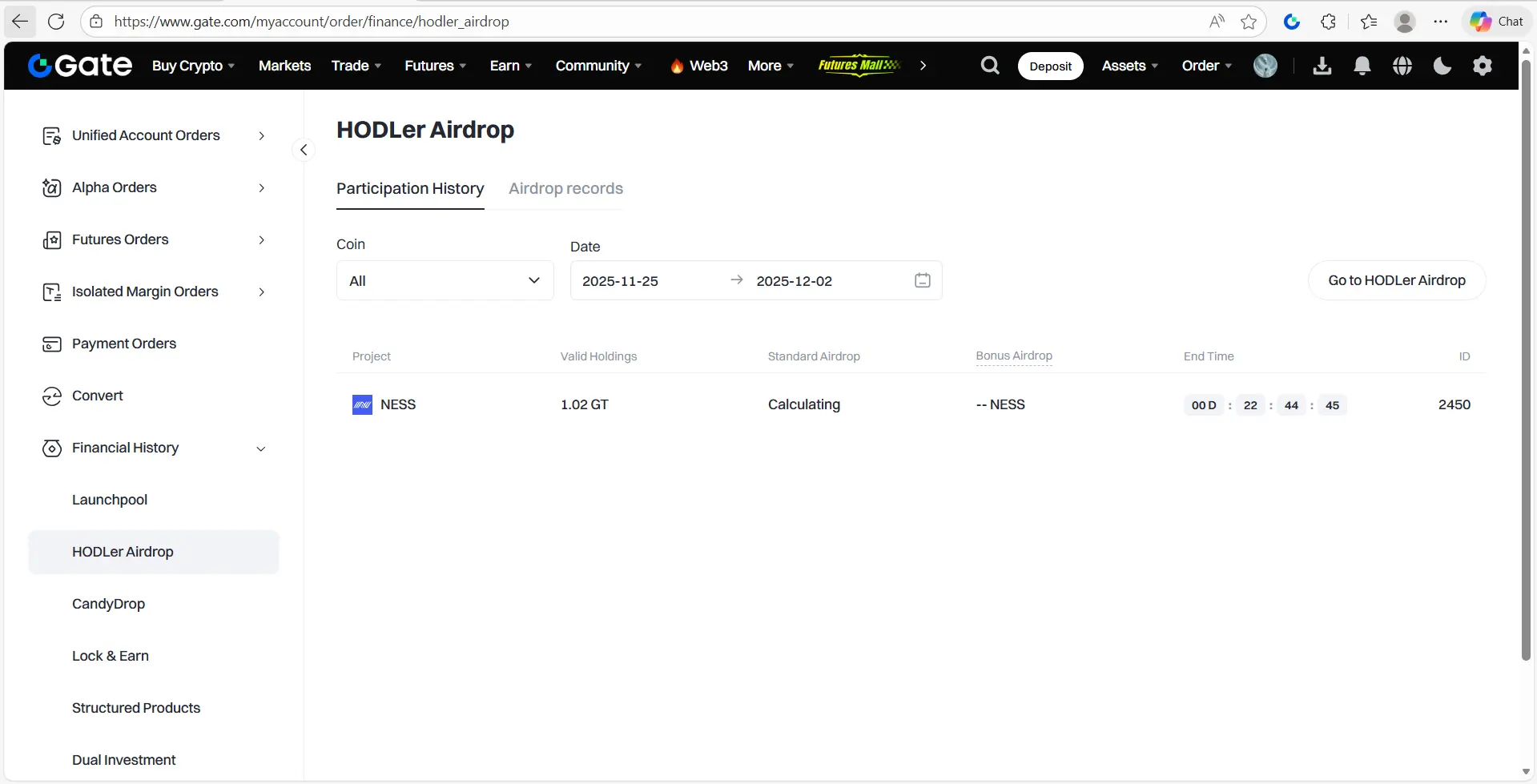
Task: Click the Payment Orders icon
Action: 52,344
